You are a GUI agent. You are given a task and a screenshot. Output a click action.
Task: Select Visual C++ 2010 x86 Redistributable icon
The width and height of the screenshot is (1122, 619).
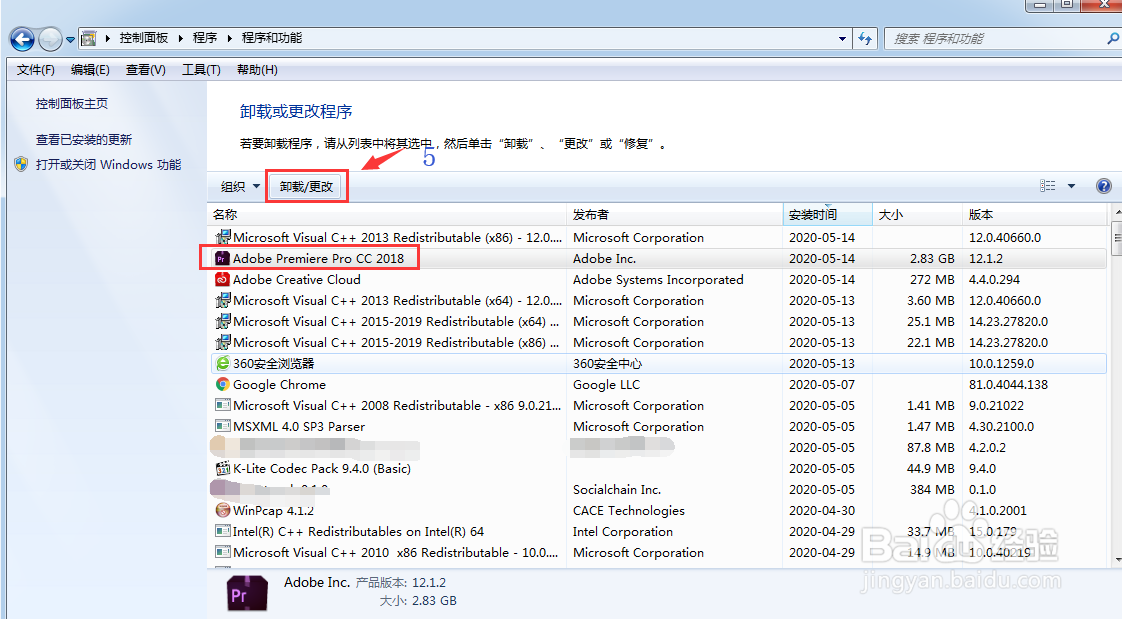click(x=223, y=552)
